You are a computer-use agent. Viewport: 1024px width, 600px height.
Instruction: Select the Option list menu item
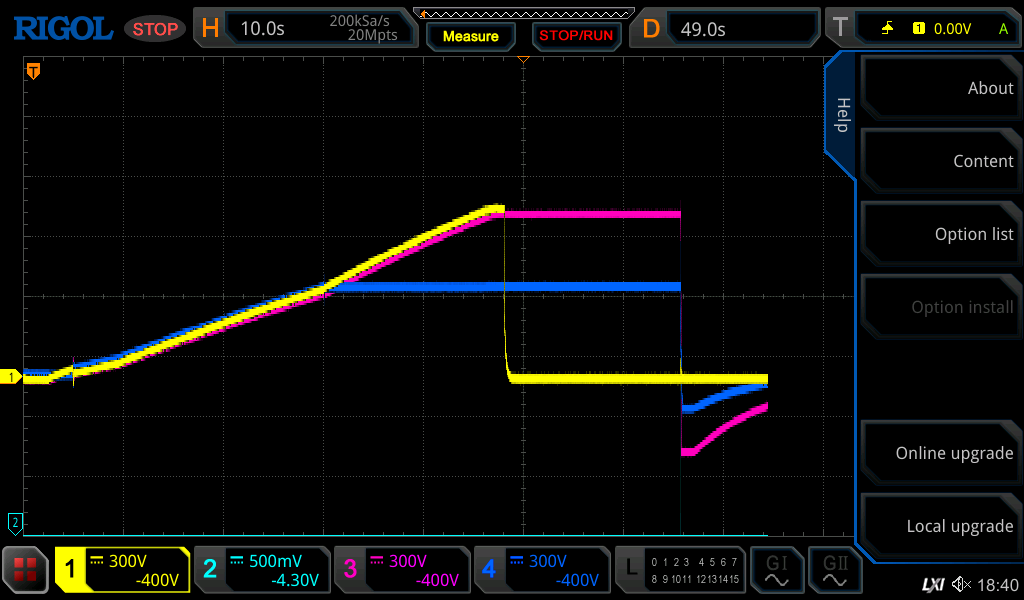click(x=940, y=234)
